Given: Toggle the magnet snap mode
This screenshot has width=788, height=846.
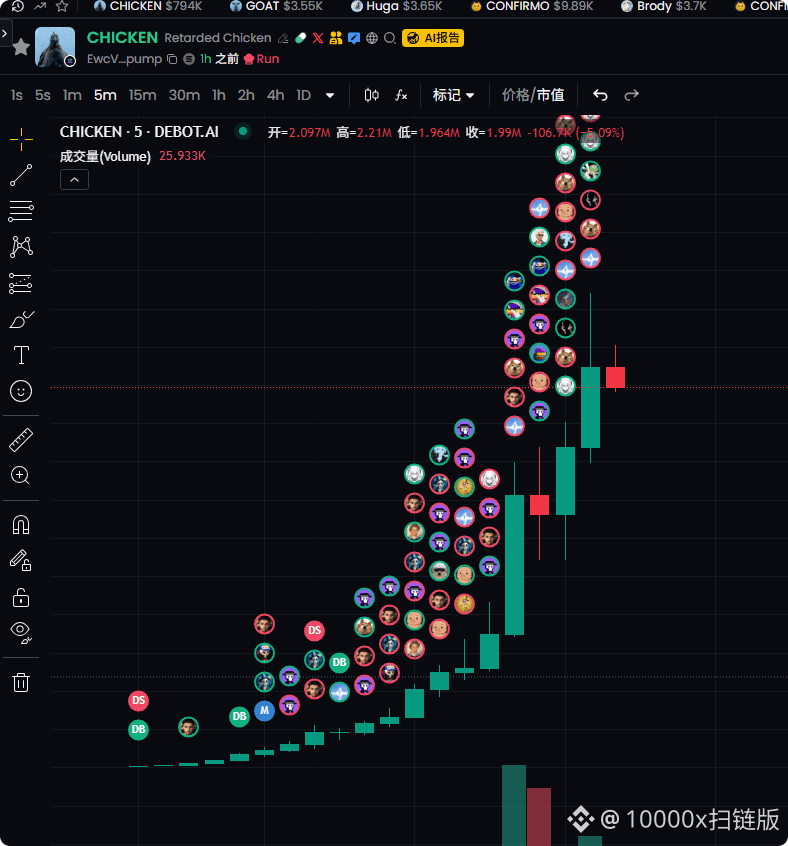Looking at the screenshot, I should (21, 524).
